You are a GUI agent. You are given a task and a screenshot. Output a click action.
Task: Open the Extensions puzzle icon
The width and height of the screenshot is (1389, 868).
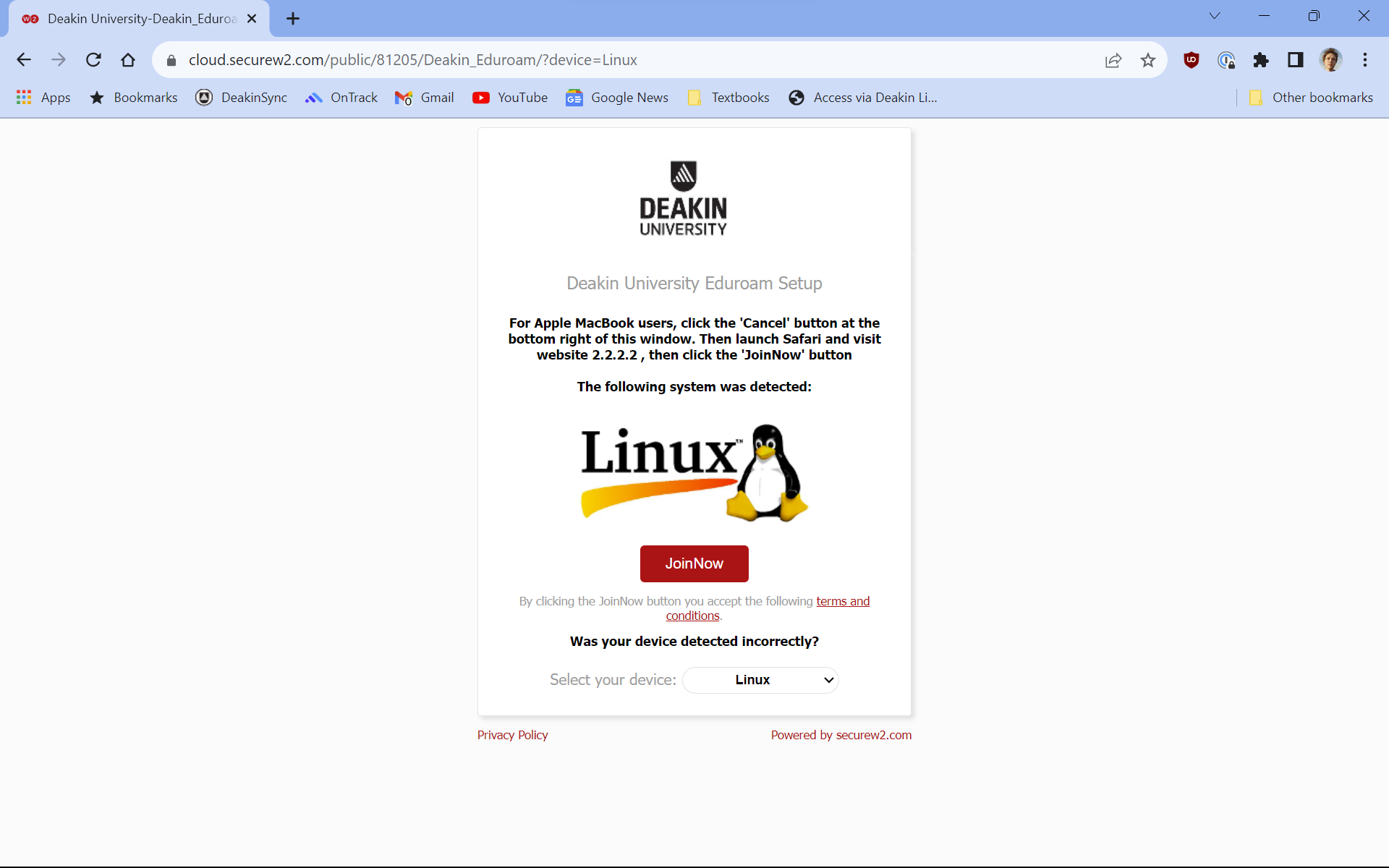[x=1260, y=60]
